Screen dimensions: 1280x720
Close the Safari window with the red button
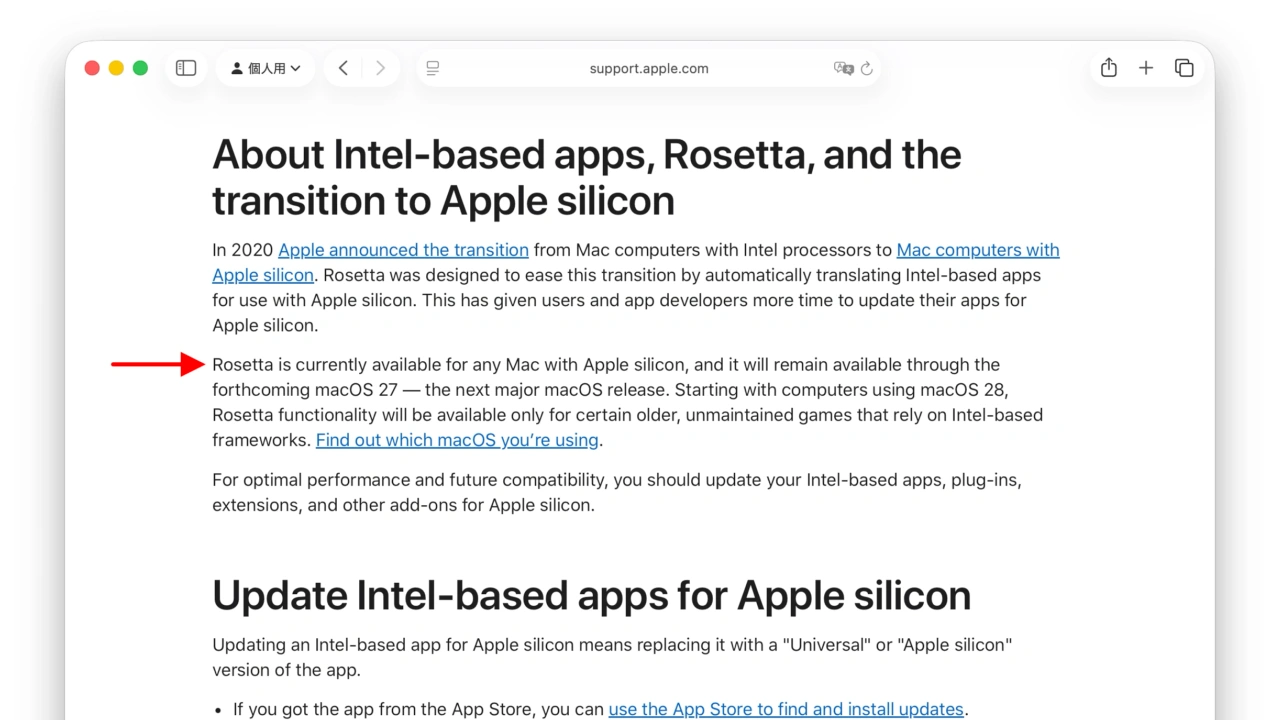pyautogui.click(x=91, y=68)
